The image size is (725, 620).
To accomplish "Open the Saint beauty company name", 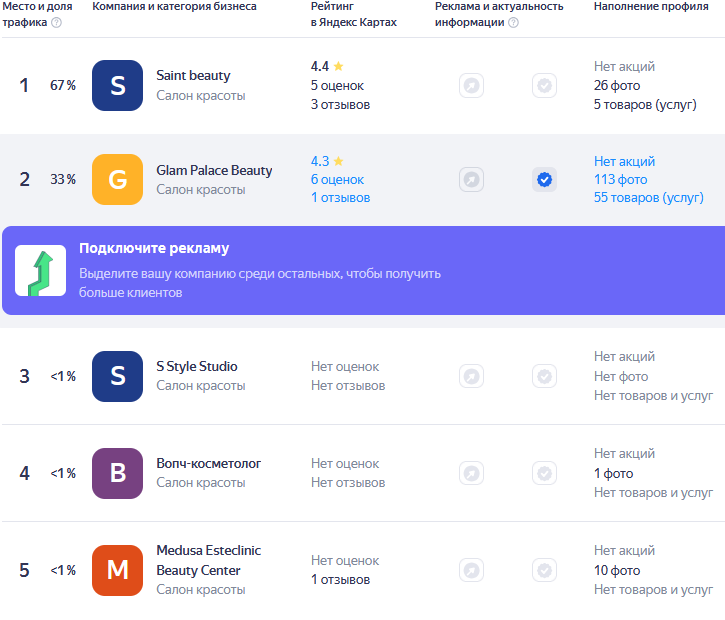I will click(193, 76).
